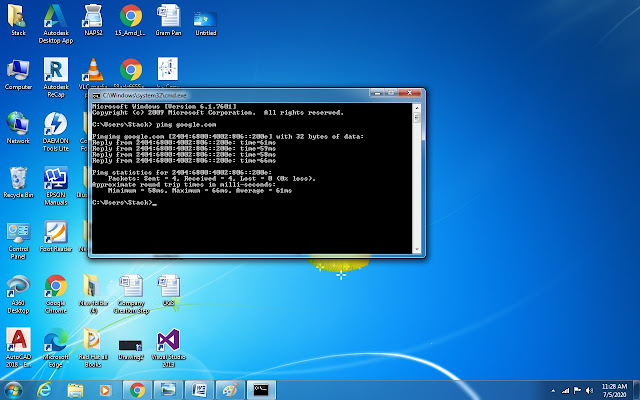Viewport: 640px width, 400px height.
Task: Open the NAPS2 scanner shortcut
Action: point(93,20)
